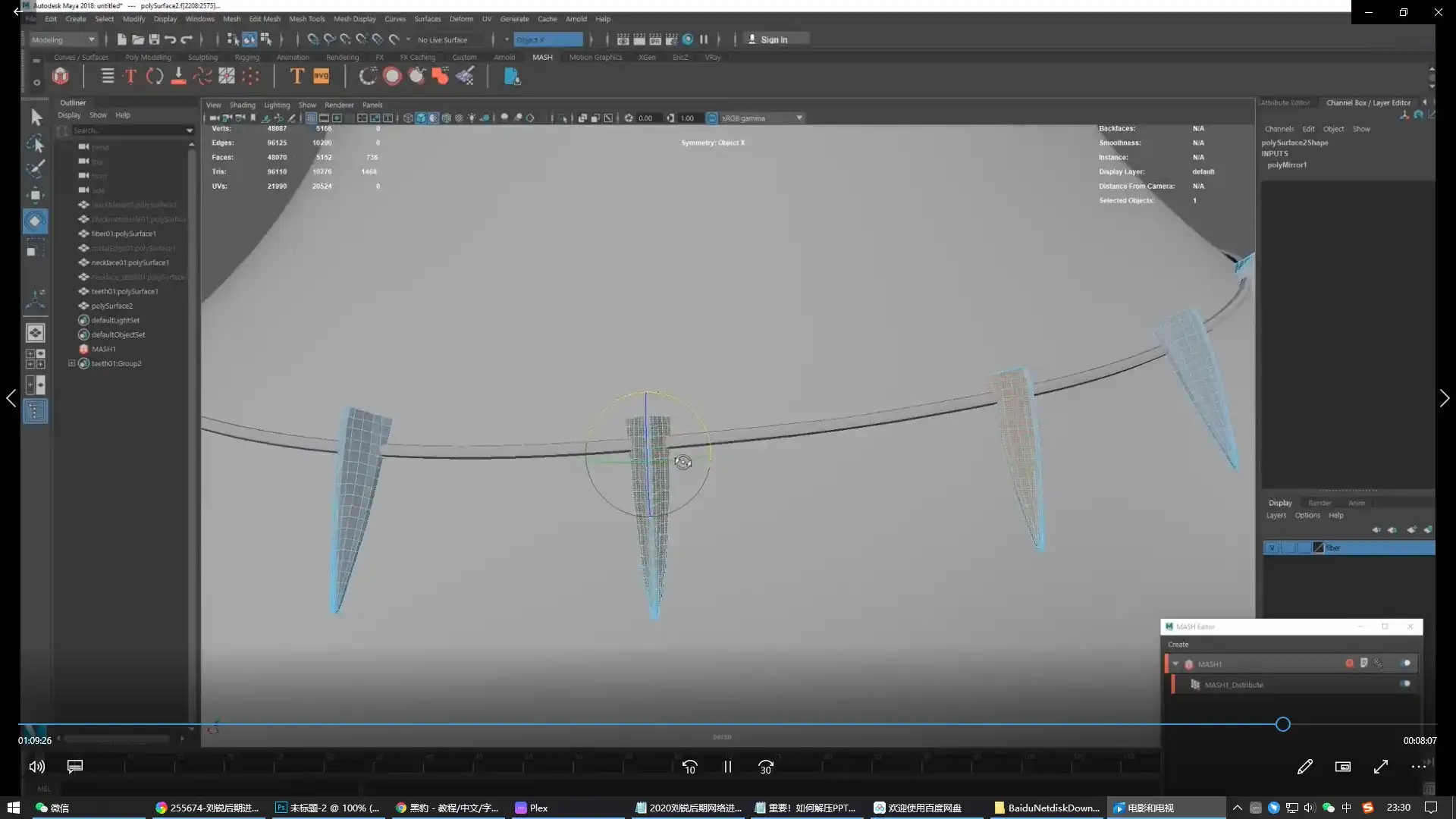Image resolution: width=1456 pixels, height=819 pixels.
Task: Open the Mesh Tools menu
Action: click(x=306, y=19)
